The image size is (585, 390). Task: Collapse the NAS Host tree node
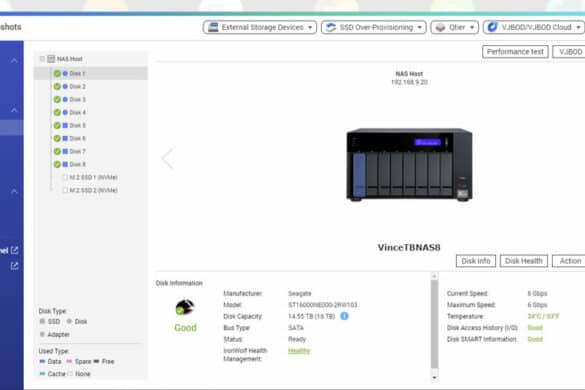pyautogui.click(x=42, y=59)
